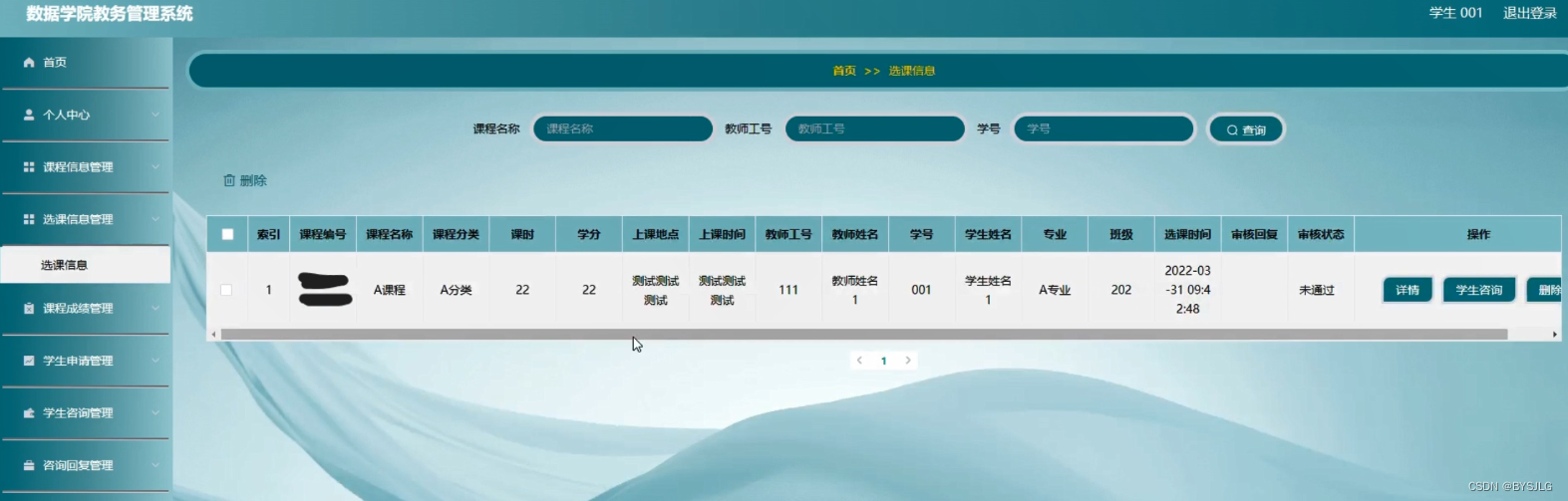1568x501 pixels.
Task: Click the person icon for 个人中心
Action: [x=29, y=115]
